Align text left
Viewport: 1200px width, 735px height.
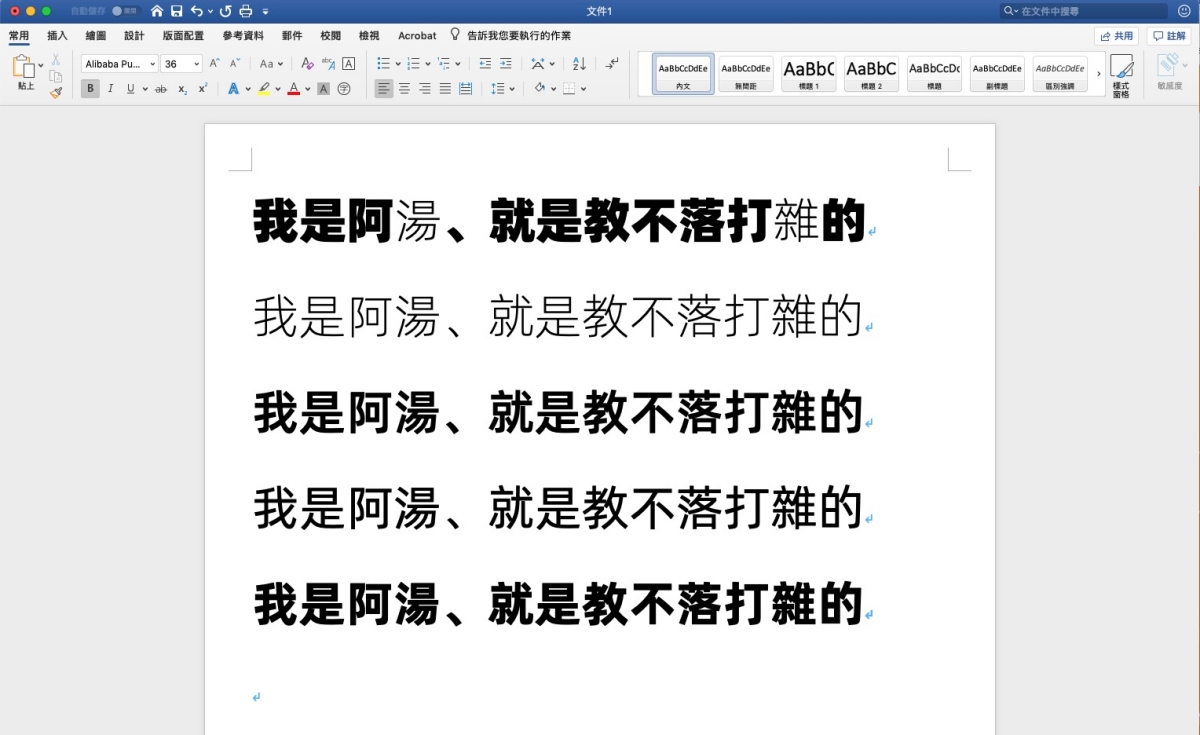tap(384, 88)
